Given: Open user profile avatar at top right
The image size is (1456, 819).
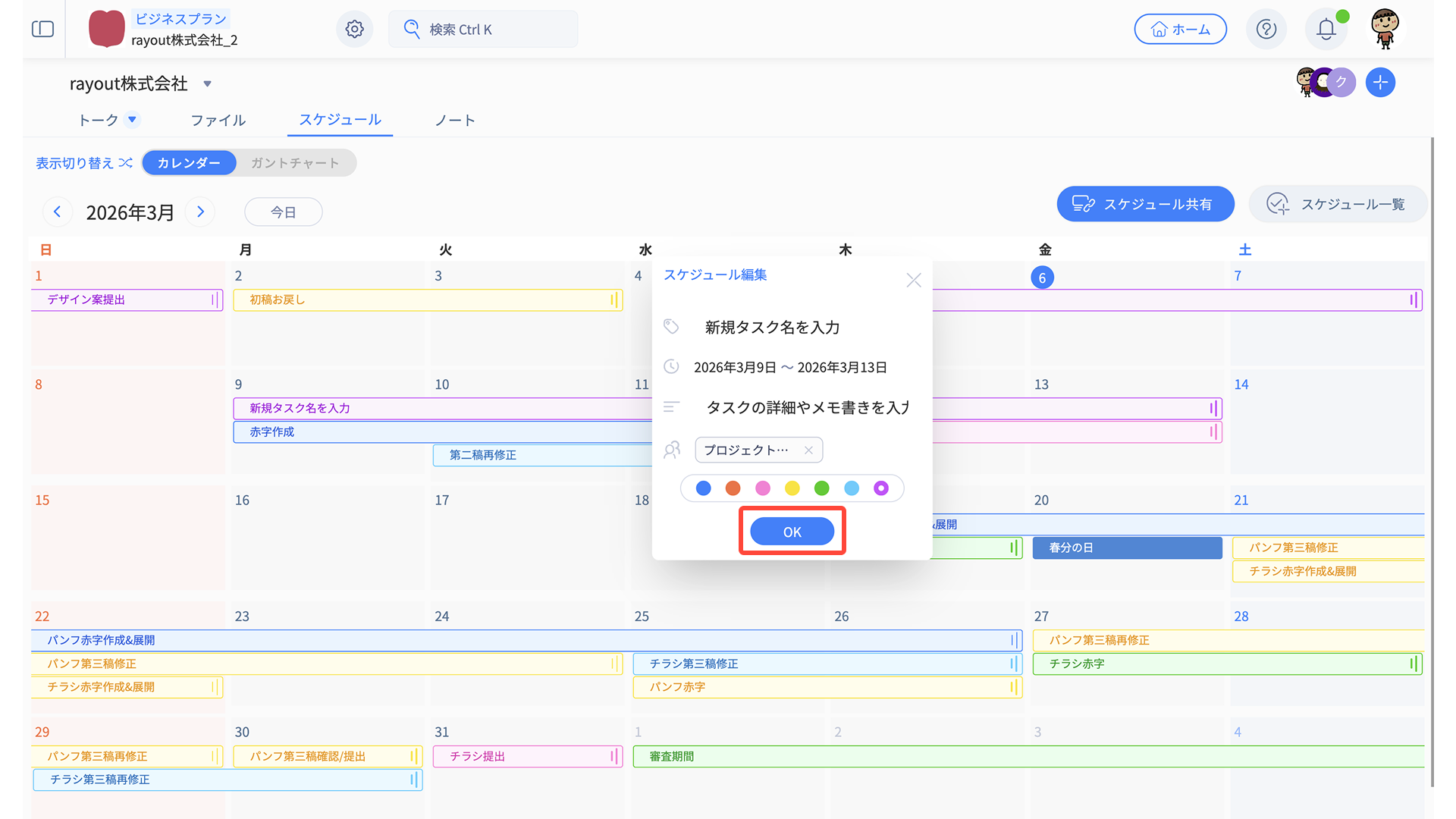Looking at the screenshot, I should click(1385, 29).
